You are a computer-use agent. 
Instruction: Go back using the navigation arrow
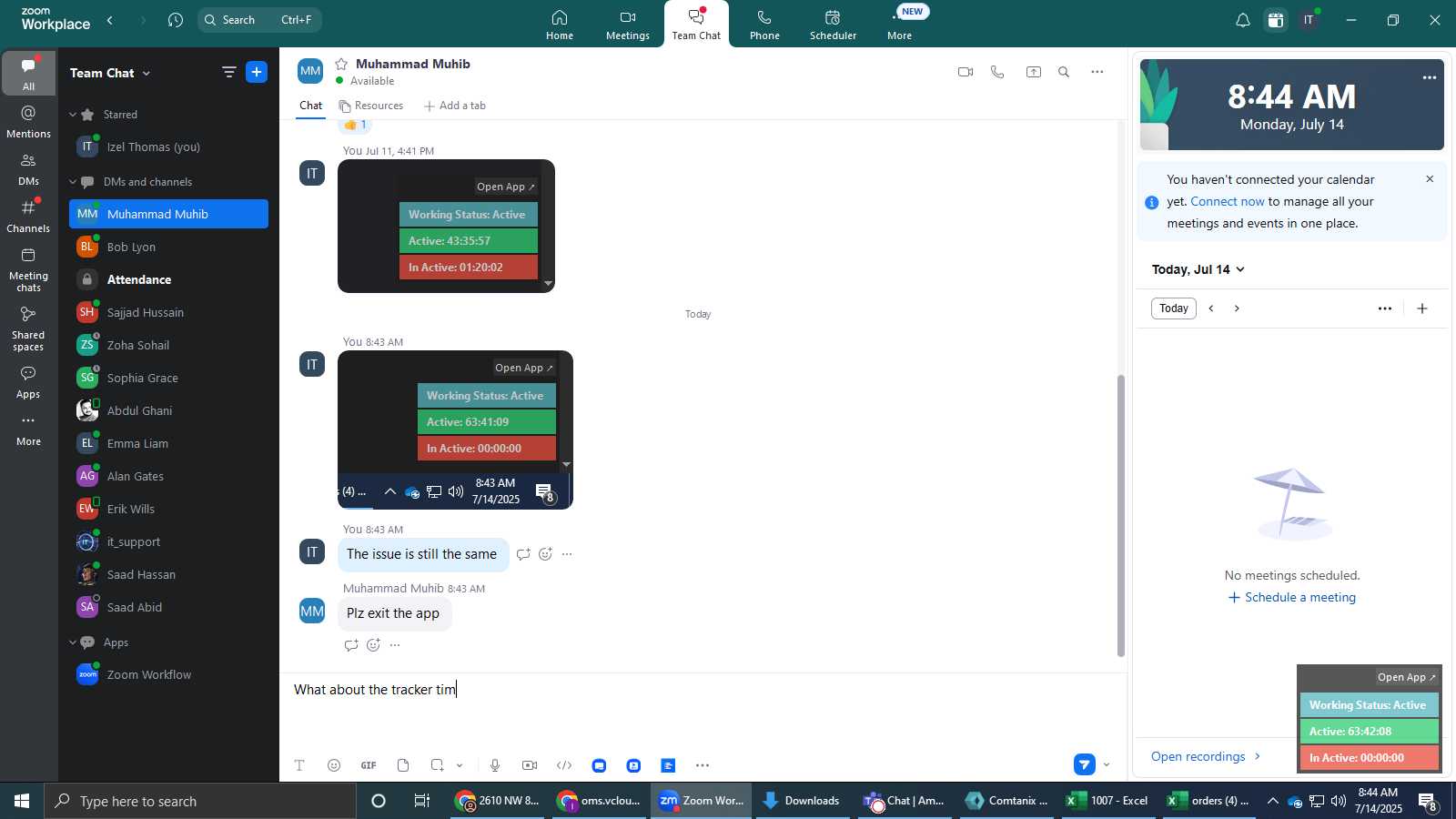pyautogui.click(x=110, y=19)
